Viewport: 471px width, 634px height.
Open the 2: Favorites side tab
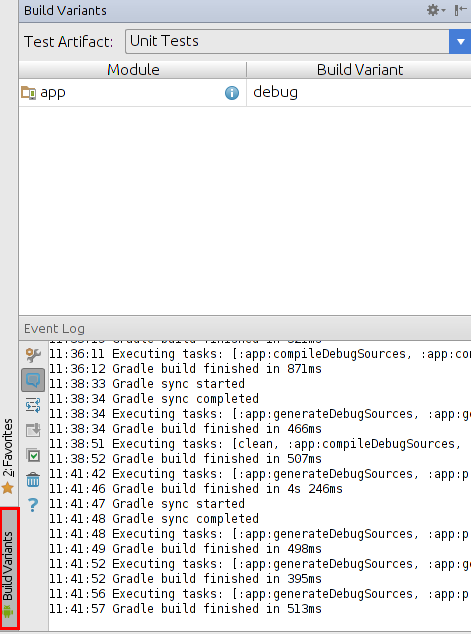coord(8,456)
